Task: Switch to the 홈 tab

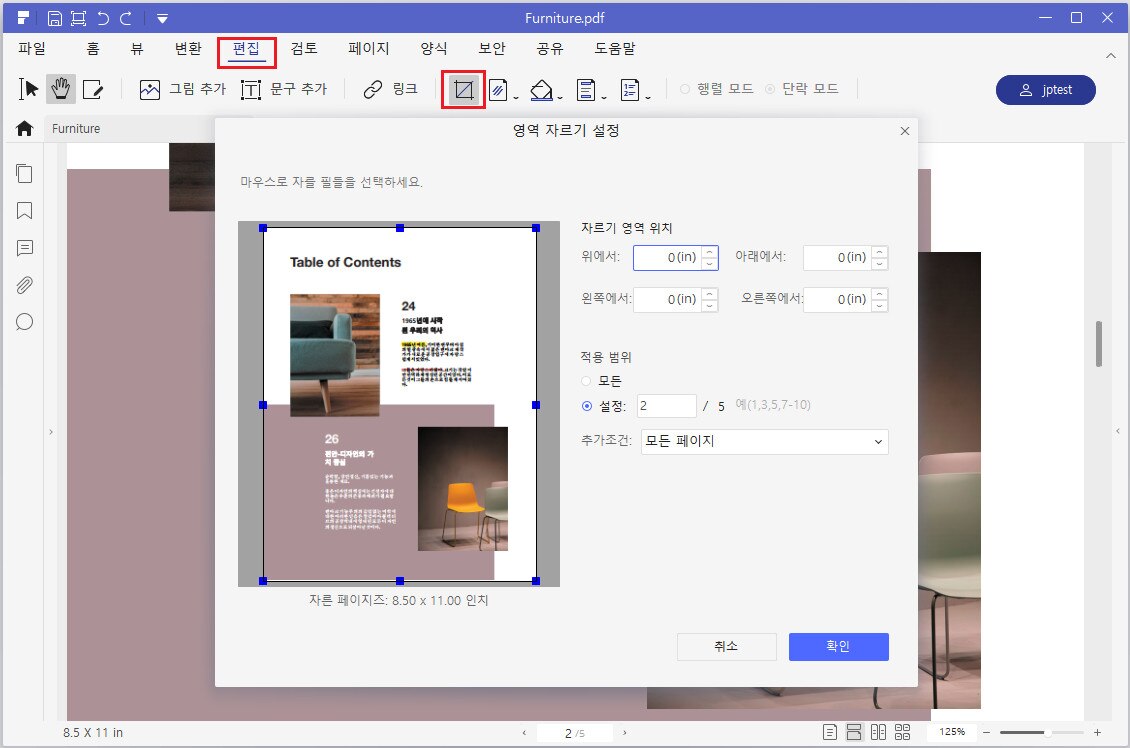Action: (x=92, y=48)
